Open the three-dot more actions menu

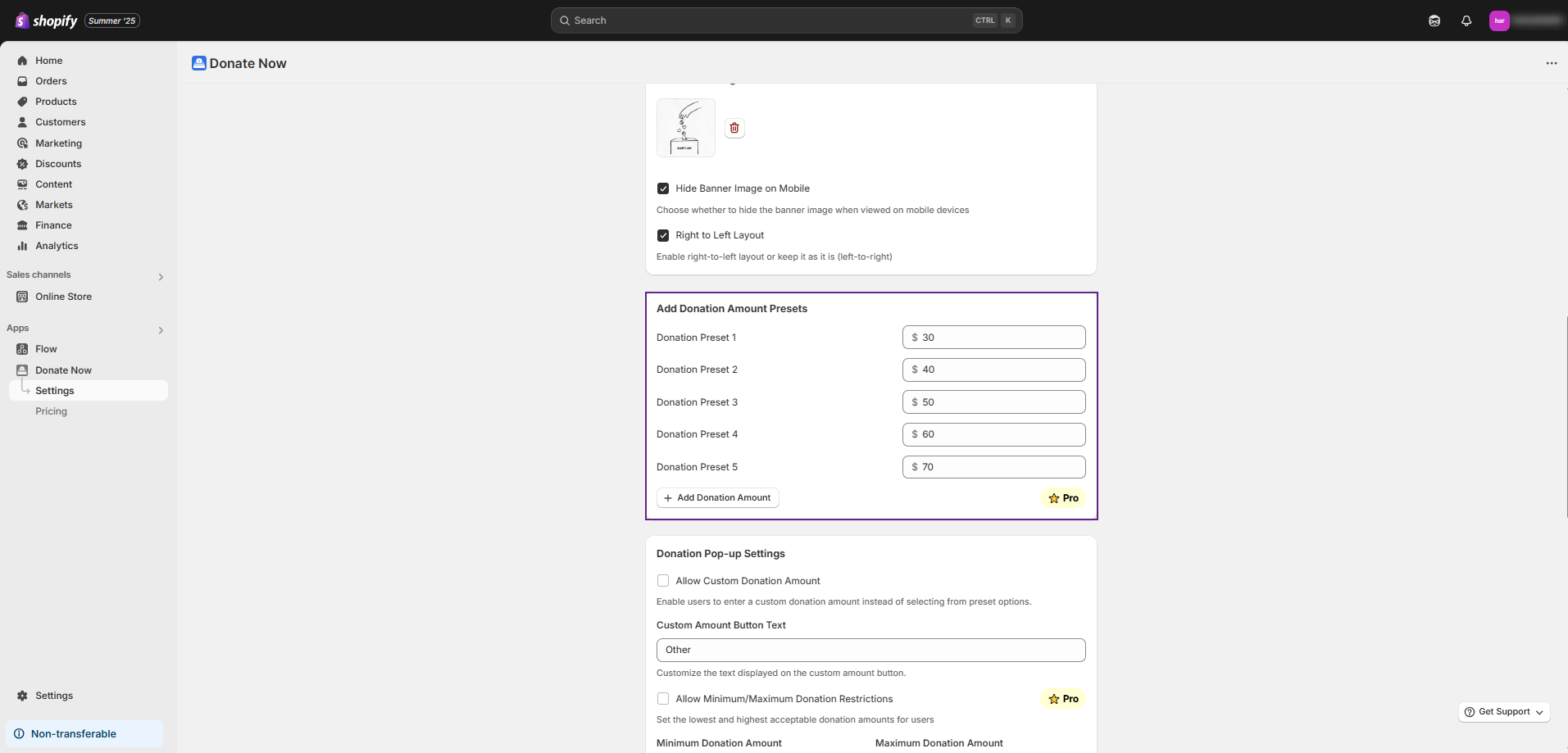click(1552, 63)
